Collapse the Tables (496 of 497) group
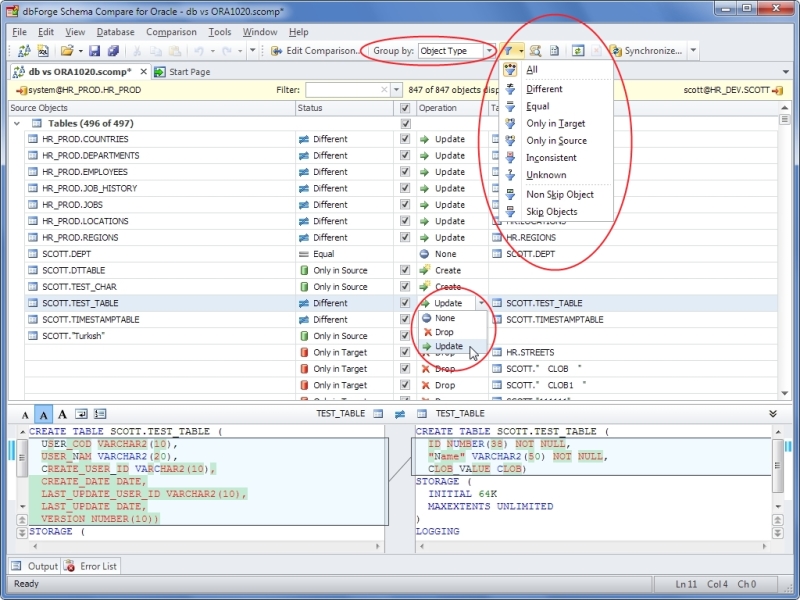Image resolution: width=800 pixels, height=600 pixels. (x=17, y=123)
